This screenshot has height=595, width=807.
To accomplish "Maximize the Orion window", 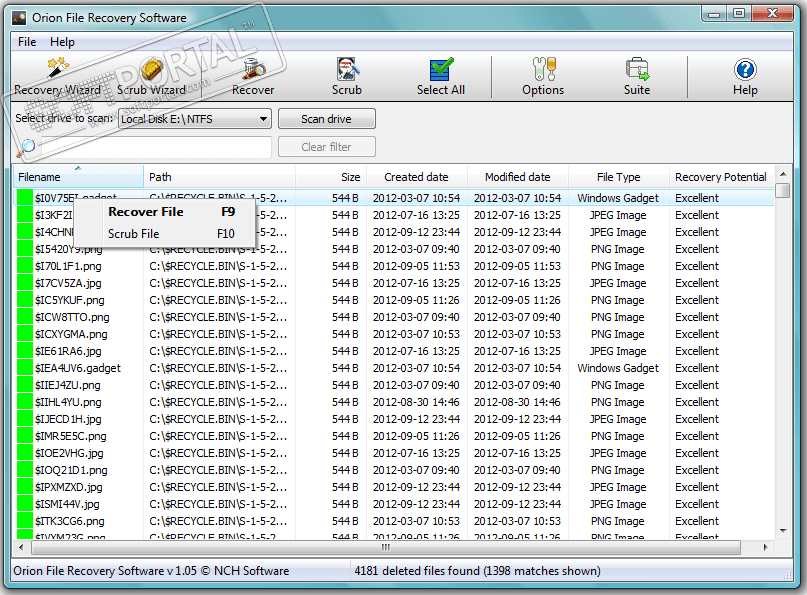I will click(739, 14).
